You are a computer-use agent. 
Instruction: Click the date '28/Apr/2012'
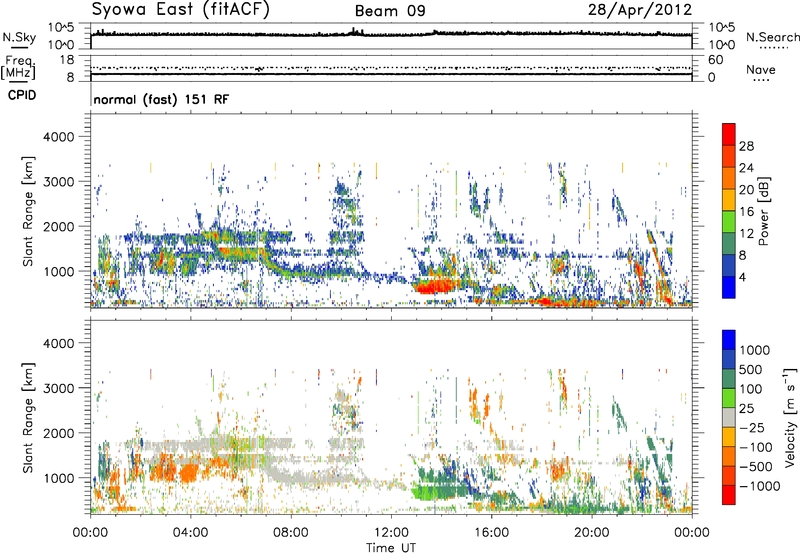point(640,10)
